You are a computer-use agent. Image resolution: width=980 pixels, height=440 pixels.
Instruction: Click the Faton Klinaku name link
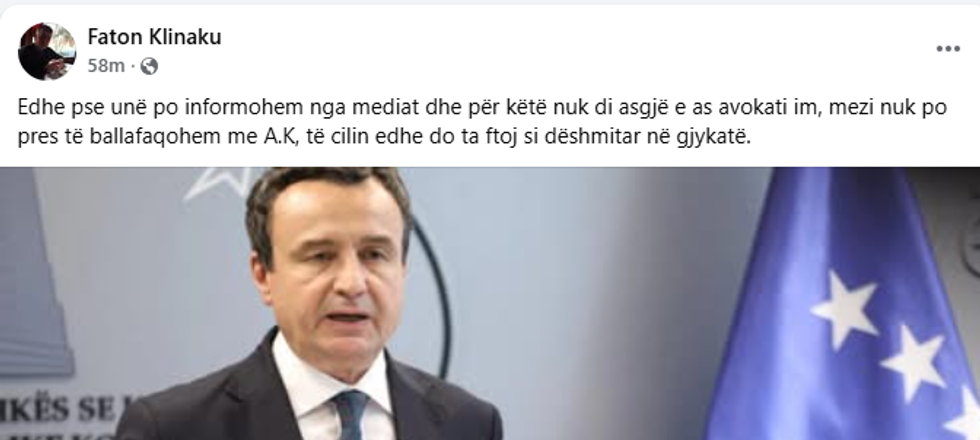click(154, 38)
